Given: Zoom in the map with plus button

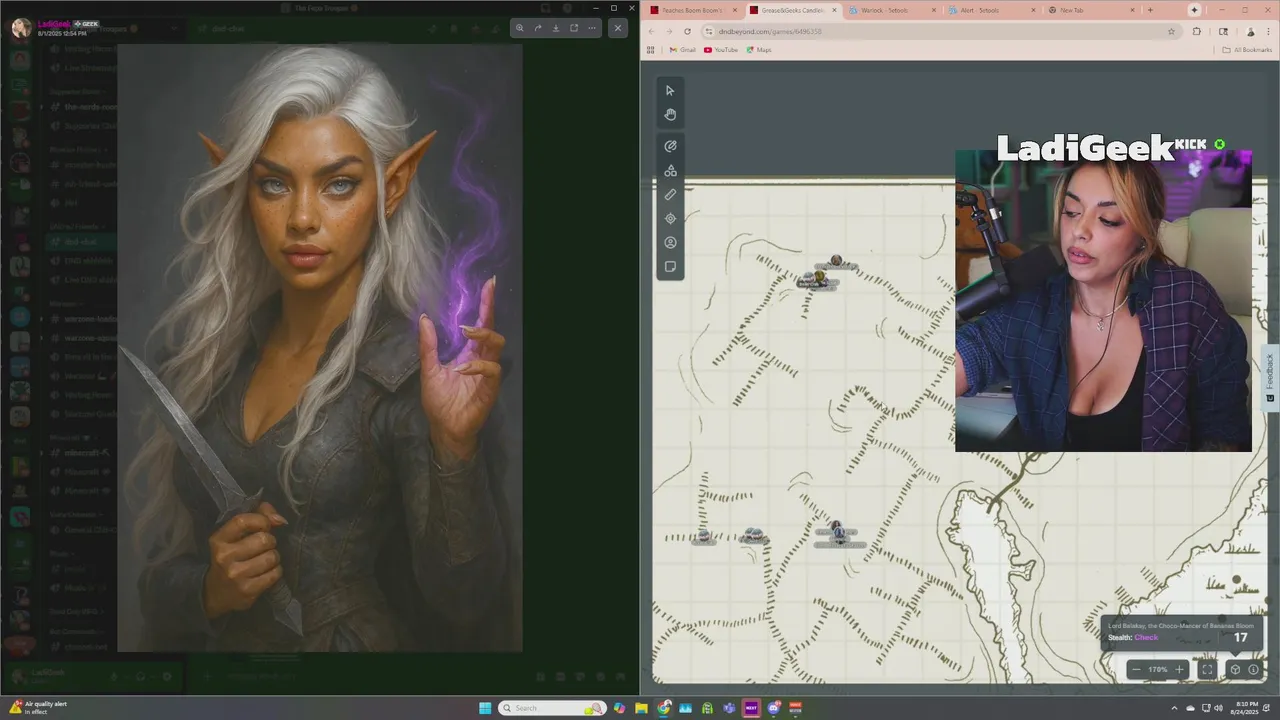Looking at the screenshot, I should [x=1179, y=670].
